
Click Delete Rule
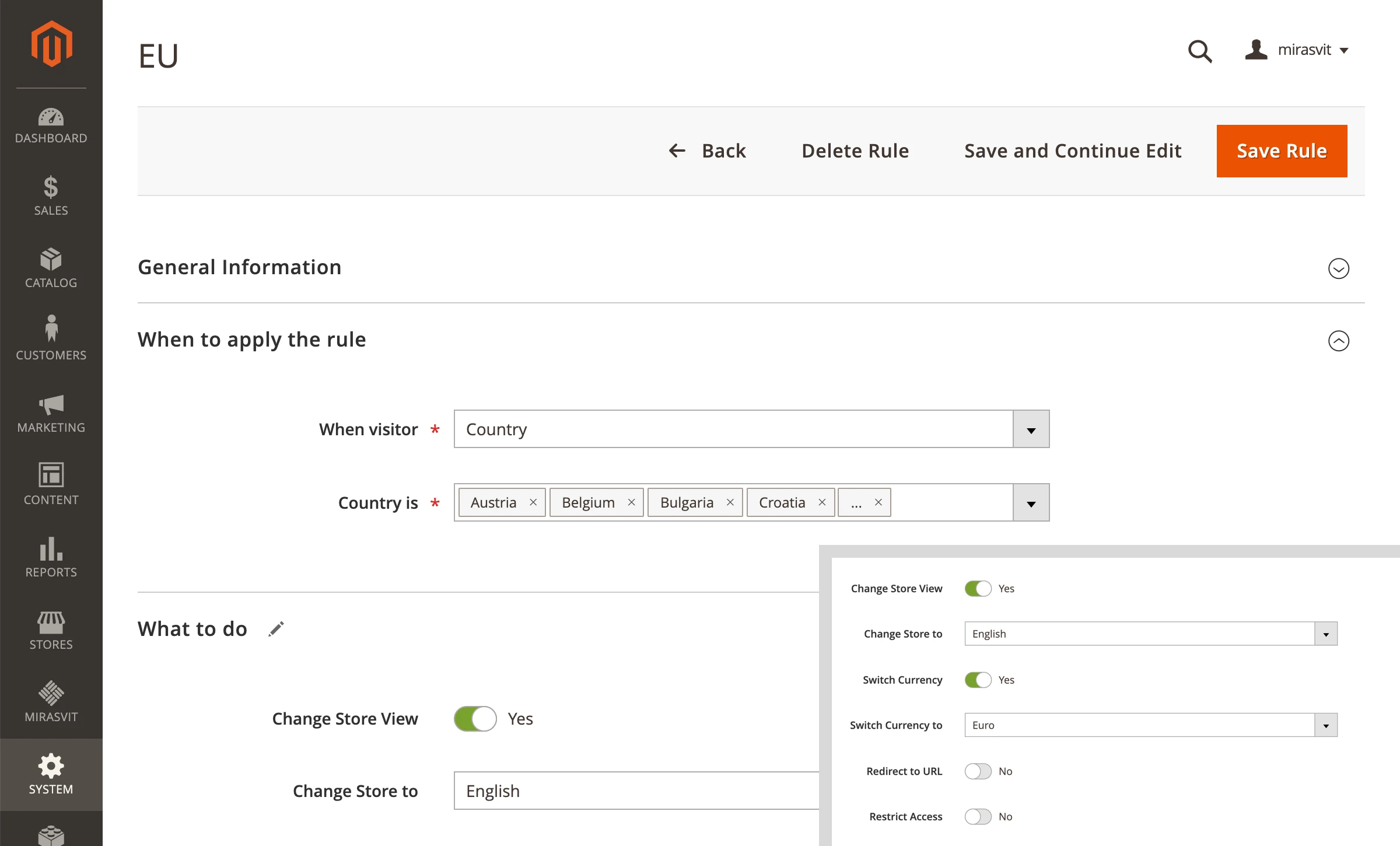[x=855, y=151]
